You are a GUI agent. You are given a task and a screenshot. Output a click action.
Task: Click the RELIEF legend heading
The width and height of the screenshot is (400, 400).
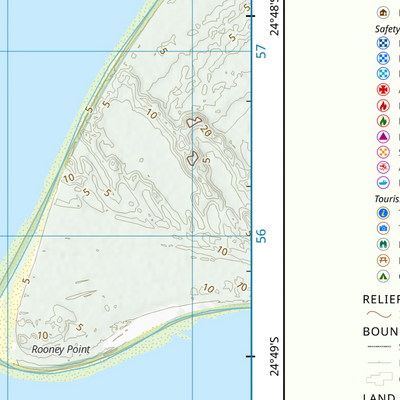click(x=381, y=299)
